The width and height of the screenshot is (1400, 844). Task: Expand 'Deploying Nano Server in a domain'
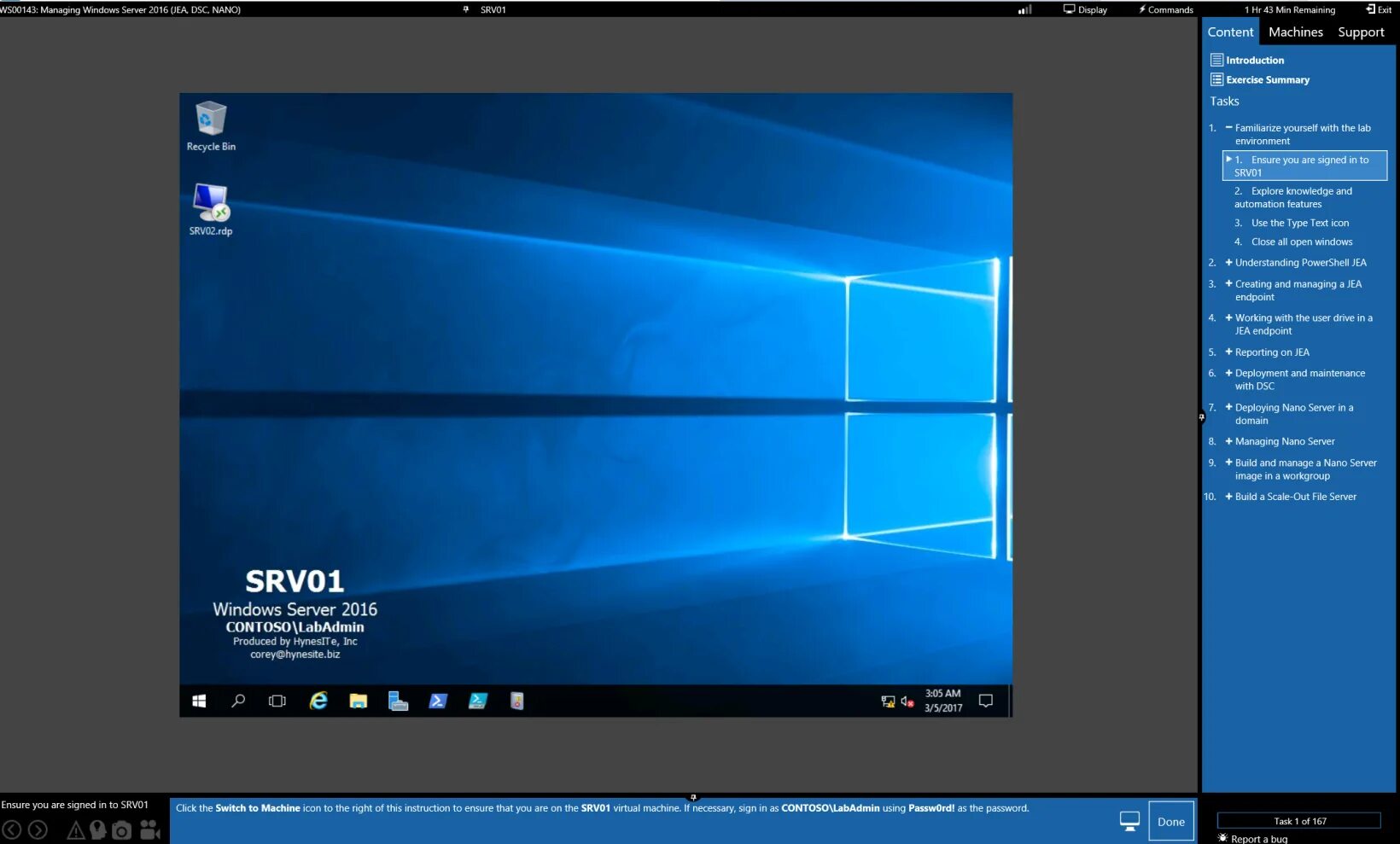[1228, 407]
